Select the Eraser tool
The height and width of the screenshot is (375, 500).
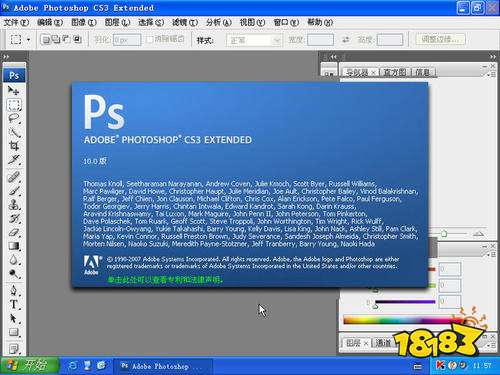coord(14,232)
